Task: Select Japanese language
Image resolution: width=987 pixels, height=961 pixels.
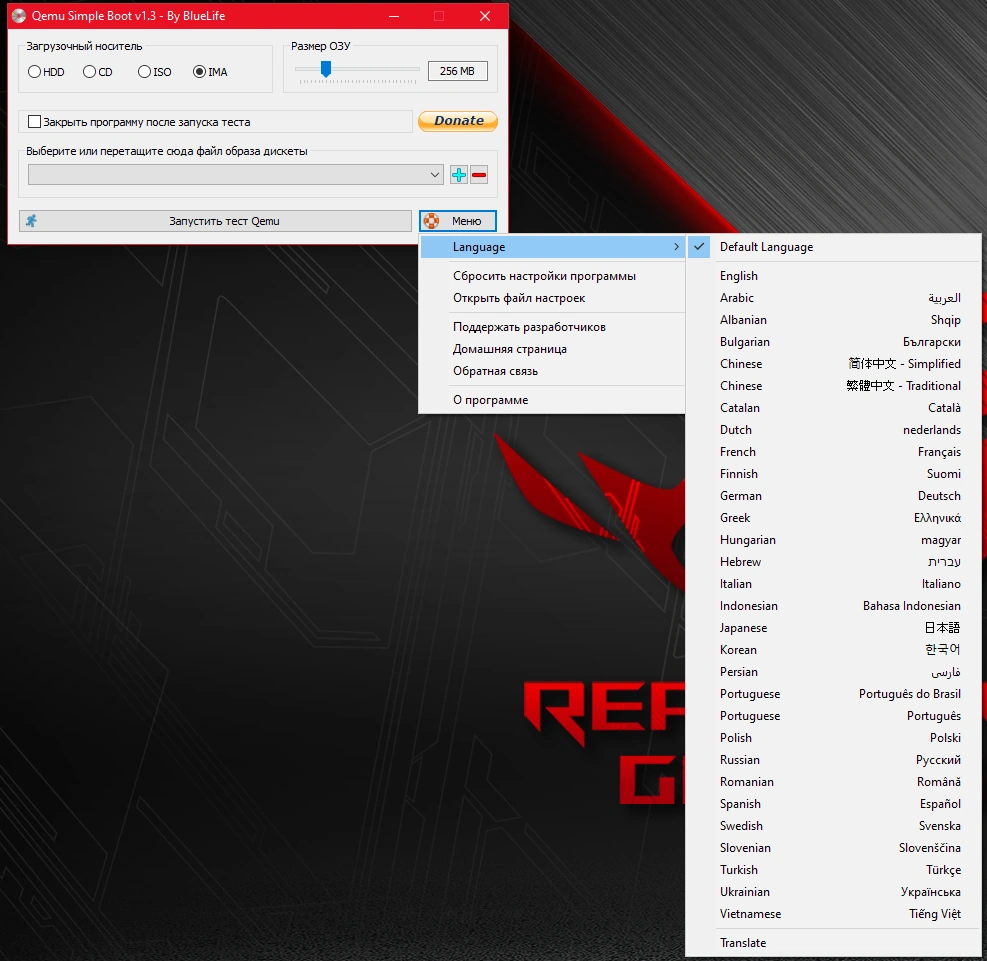Action: pyautogui.click(x=833, y=628)
